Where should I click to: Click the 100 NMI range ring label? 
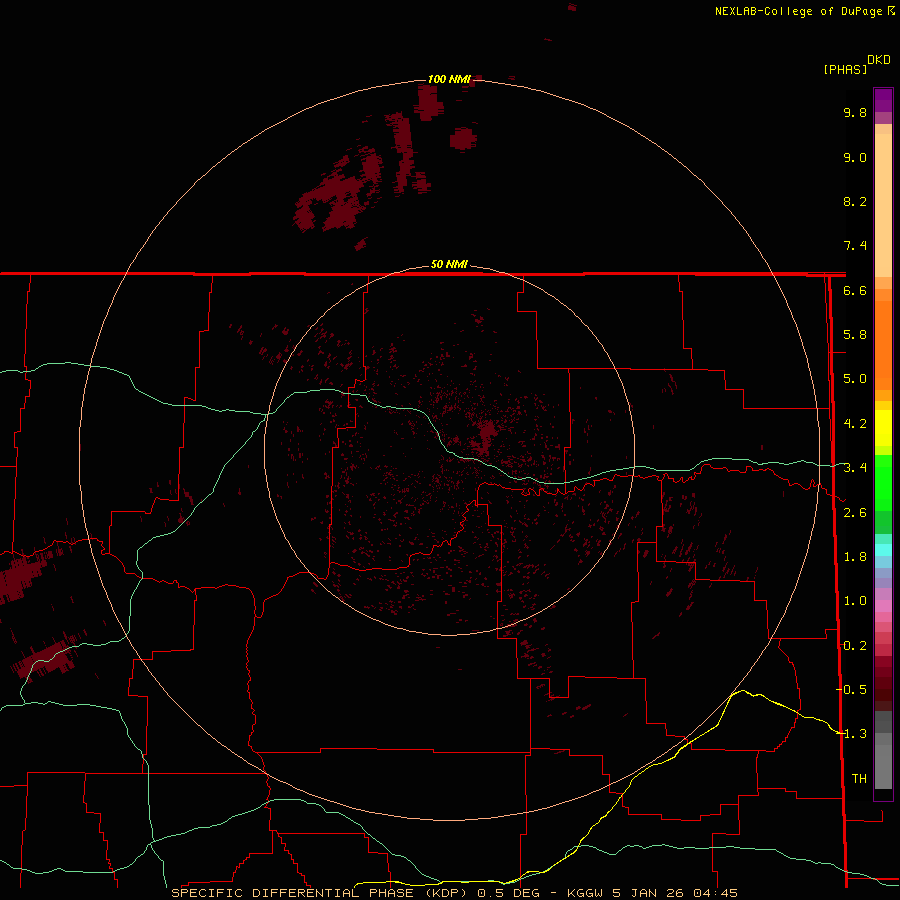click(449, 79)
